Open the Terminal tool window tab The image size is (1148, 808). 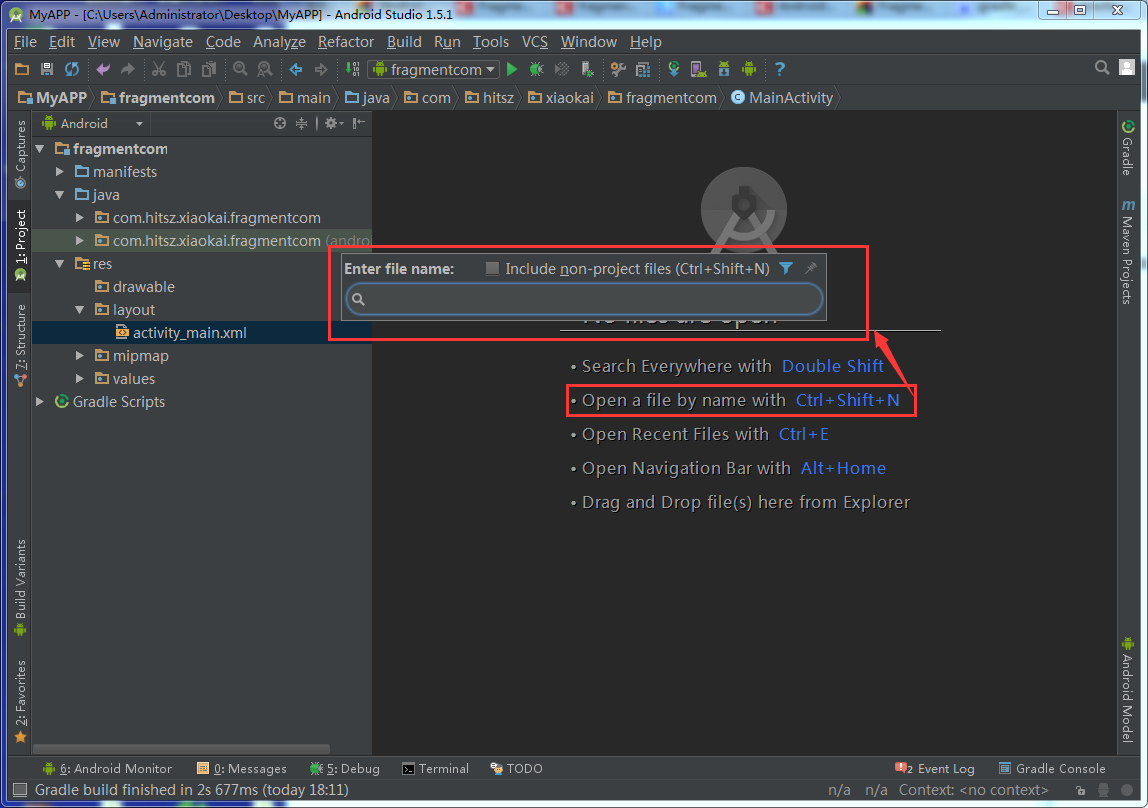click(435, 768)
